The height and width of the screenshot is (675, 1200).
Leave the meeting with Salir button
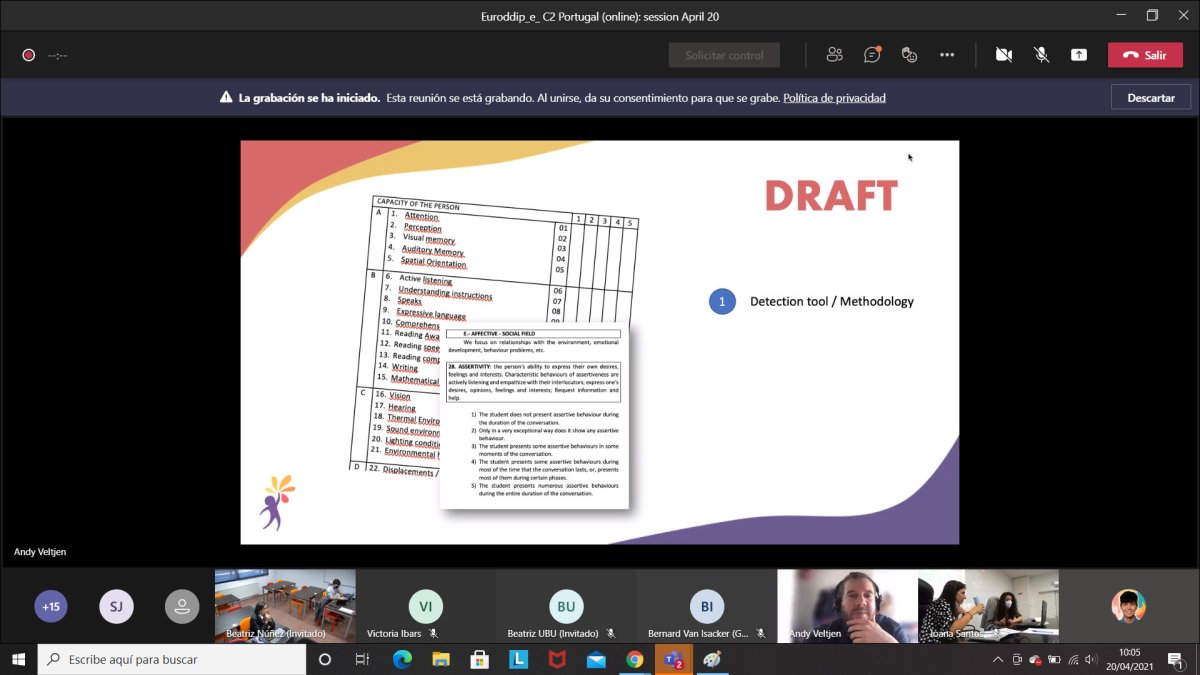tap(1145, 55)
